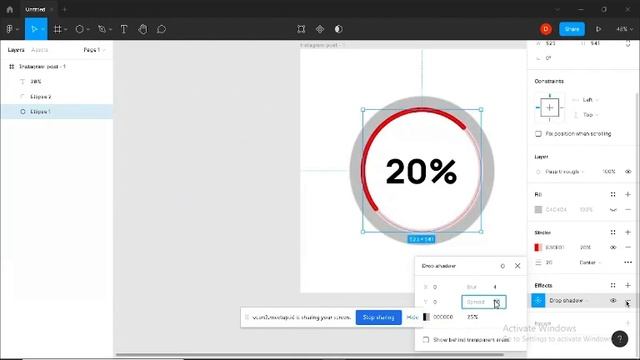The width and height of the screenshot is (640, 360).
Task: Select the Pen tool
Action: (102, 29)
